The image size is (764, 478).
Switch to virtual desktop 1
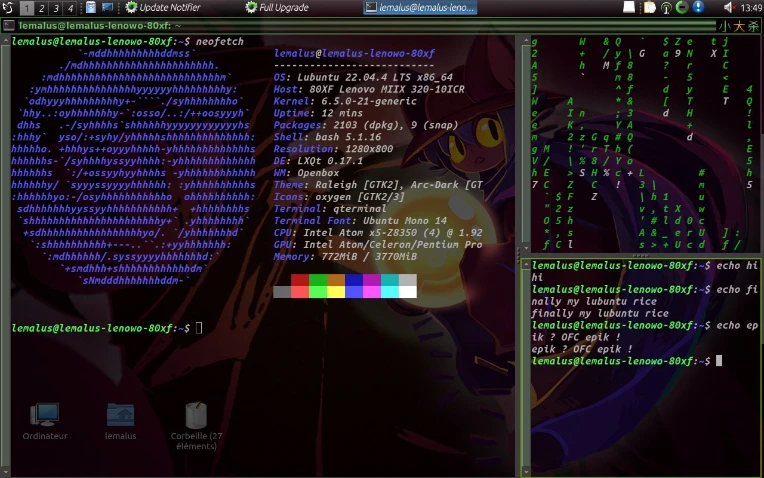click(x=27, y=8)
